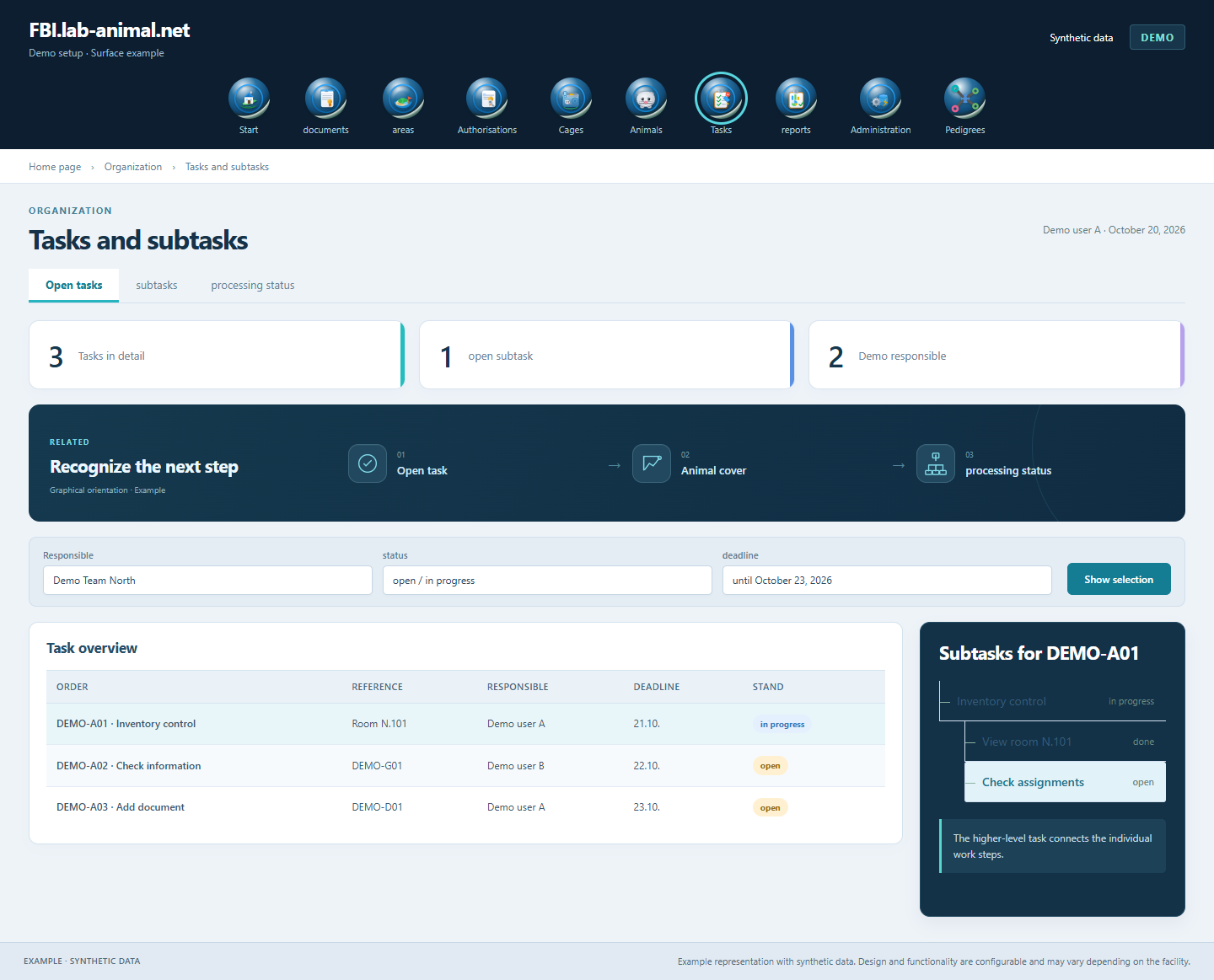Open the Animals module icon
1214x980 pixels.
(x=646, y=98)
